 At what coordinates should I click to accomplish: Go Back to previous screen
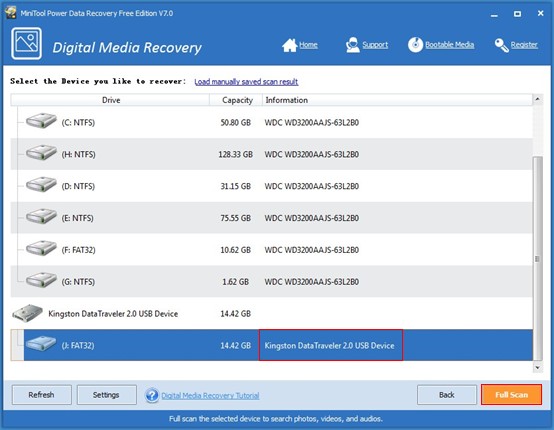(x=447, y=395)
